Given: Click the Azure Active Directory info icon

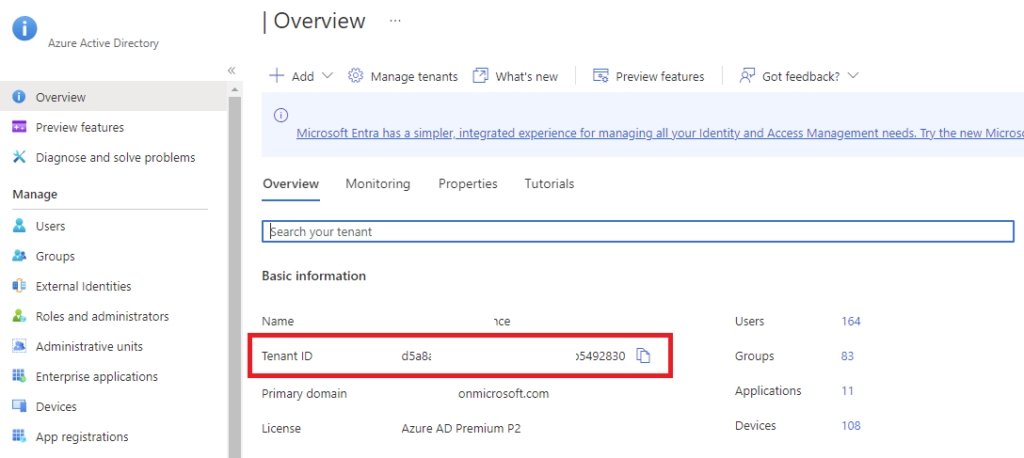Looking at the screenshot, I should click(25, 27).
